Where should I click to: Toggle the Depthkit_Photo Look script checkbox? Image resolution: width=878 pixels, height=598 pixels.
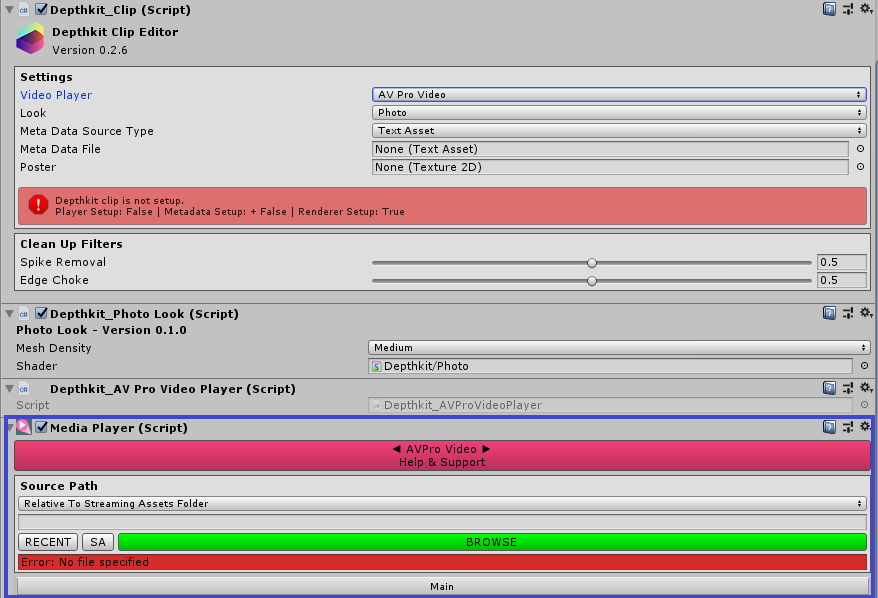tap(42, 314)
